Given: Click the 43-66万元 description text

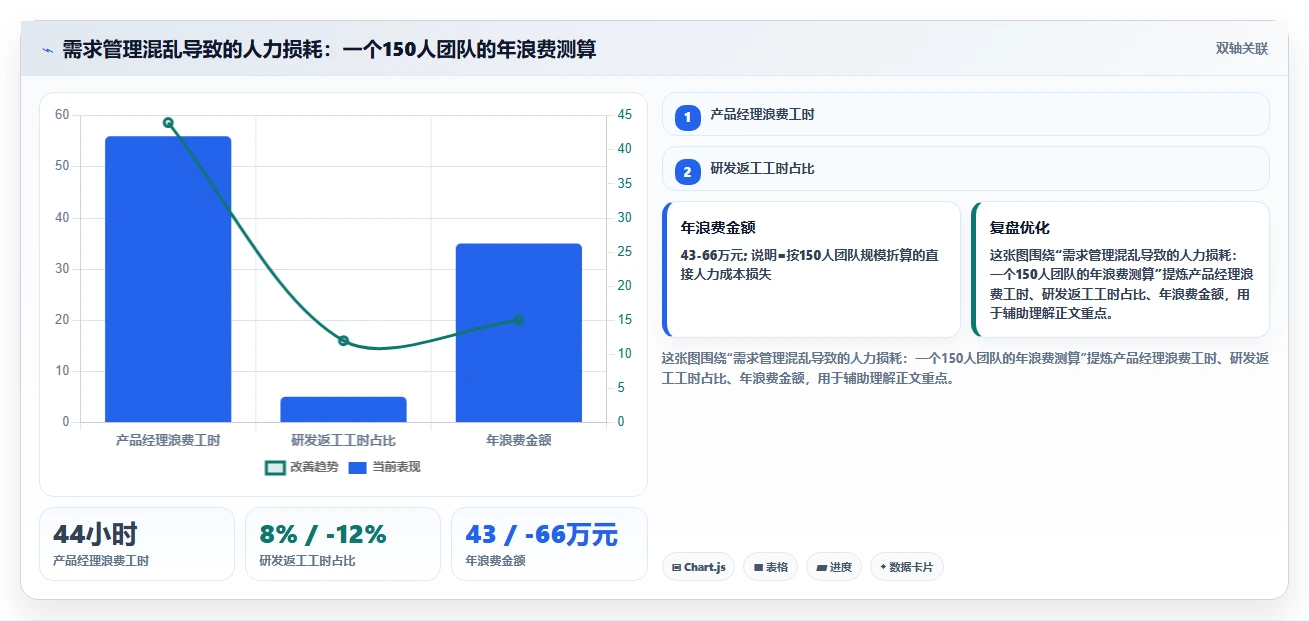Looking at the screenshot, I should 810,265.
